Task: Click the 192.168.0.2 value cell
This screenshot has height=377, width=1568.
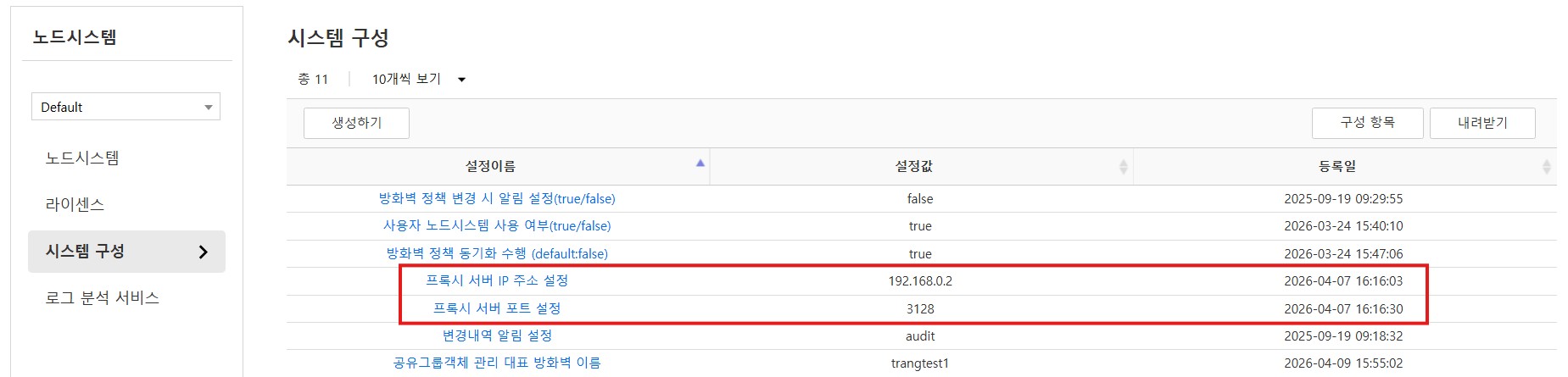Action: (x=920, y=281)
